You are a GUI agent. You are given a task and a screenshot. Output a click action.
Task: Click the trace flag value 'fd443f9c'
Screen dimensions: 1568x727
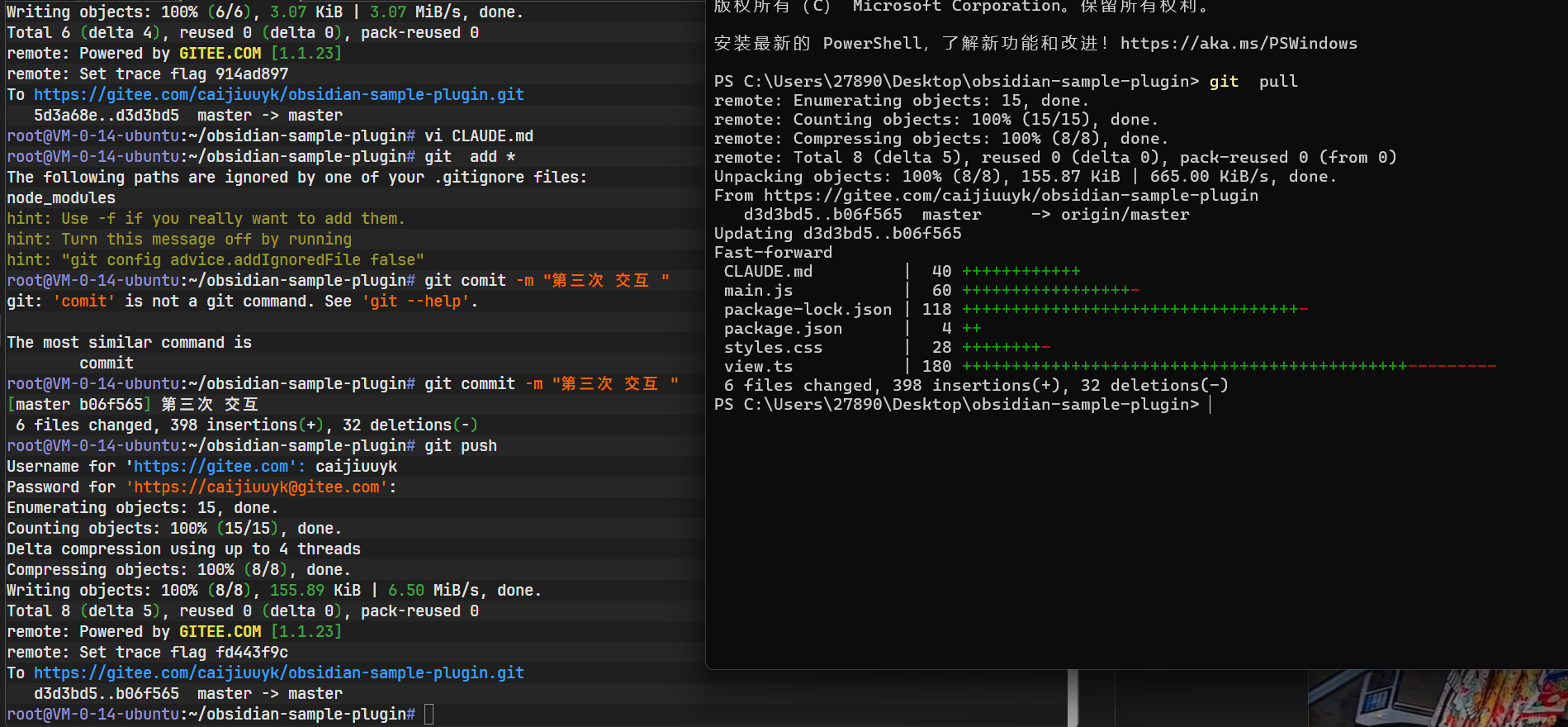(252, 653)
